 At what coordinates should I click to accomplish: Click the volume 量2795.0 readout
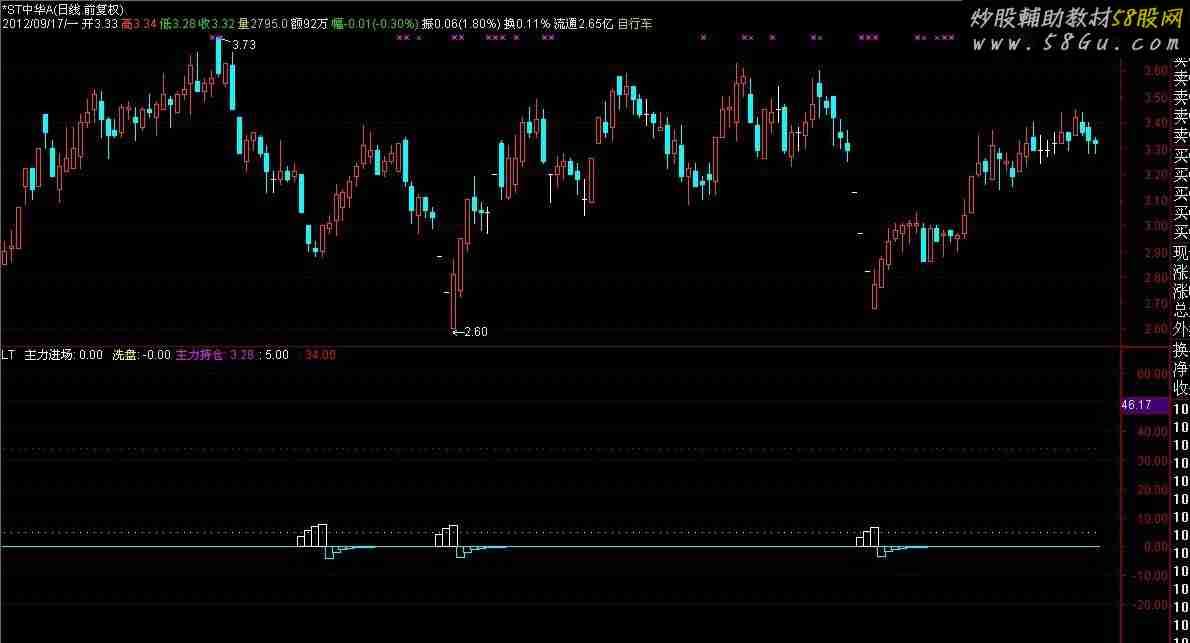point(263,24)
